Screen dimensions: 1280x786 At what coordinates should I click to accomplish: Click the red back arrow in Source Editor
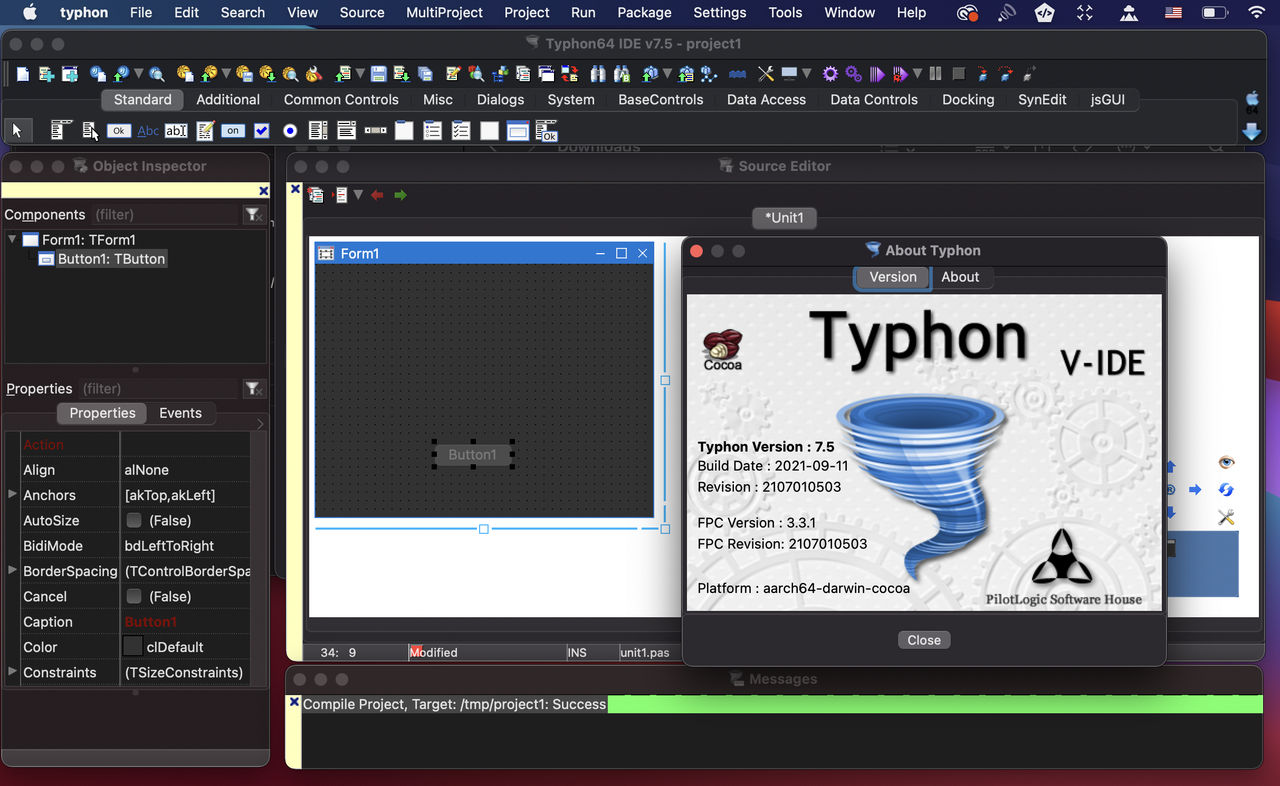(377, 195)
